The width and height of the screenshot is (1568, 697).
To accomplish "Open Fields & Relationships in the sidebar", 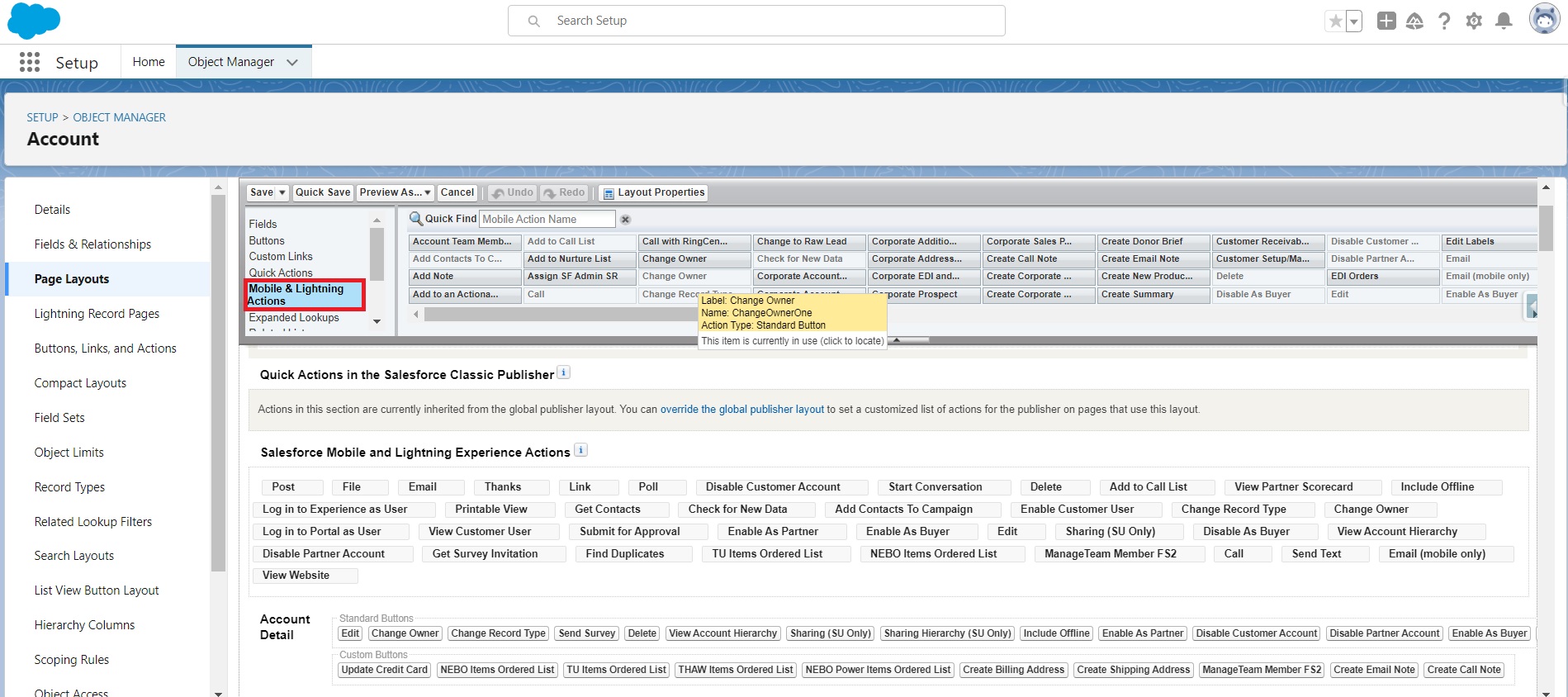I will coord(92,244).
